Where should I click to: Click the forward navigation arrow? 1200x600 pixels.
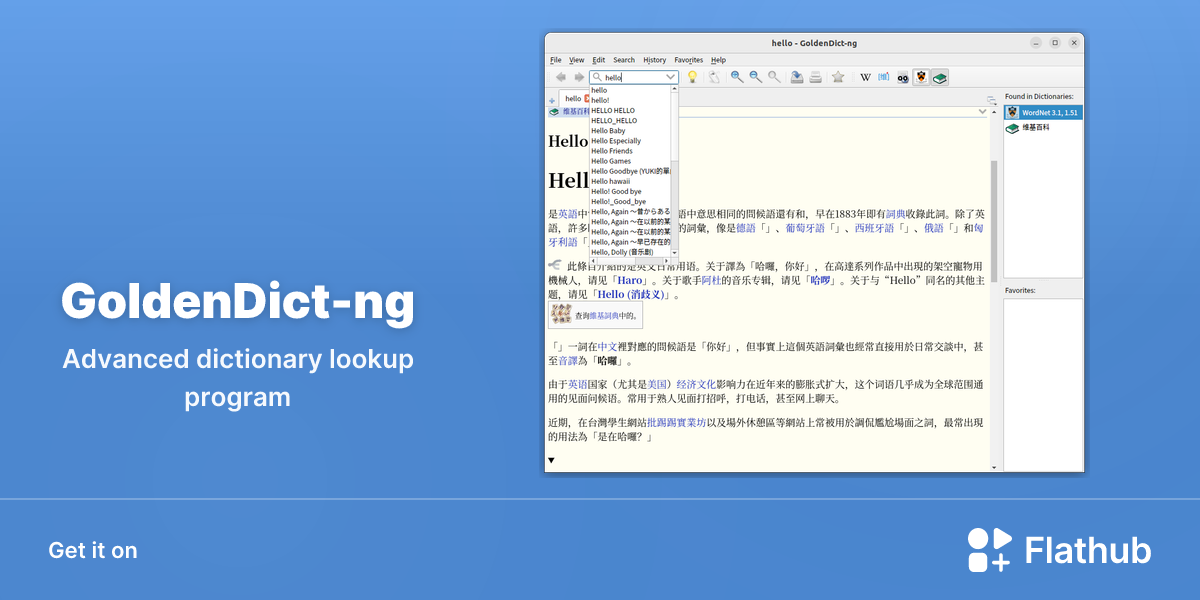[578, 77]
